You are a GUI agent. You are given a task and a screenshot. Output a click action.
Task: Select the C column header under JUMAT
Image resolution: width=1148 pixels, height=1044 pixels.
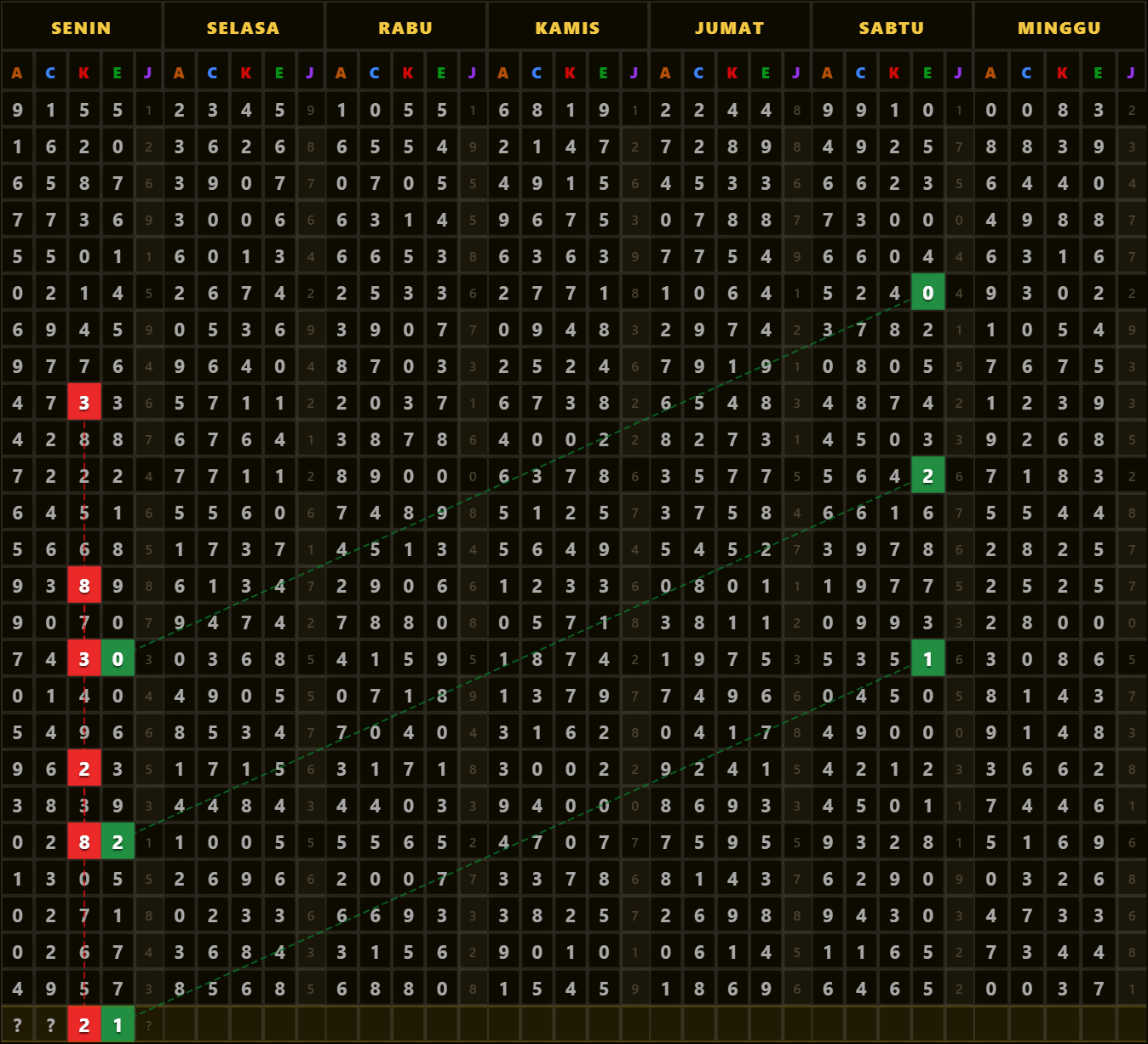click(698, 73)
